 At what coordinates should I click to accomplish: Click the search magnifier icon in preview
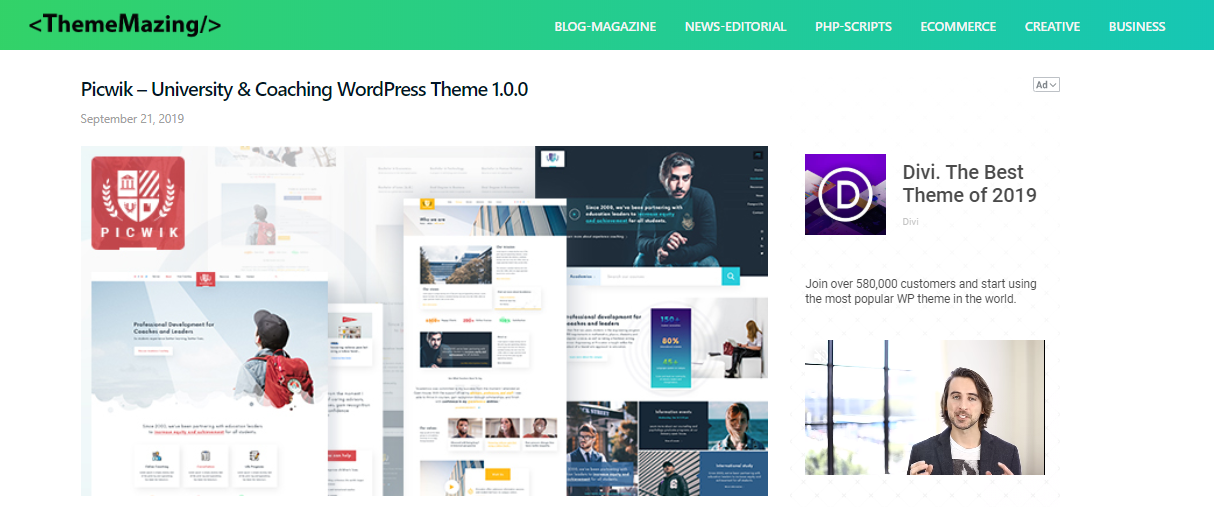tap(731, 276)
